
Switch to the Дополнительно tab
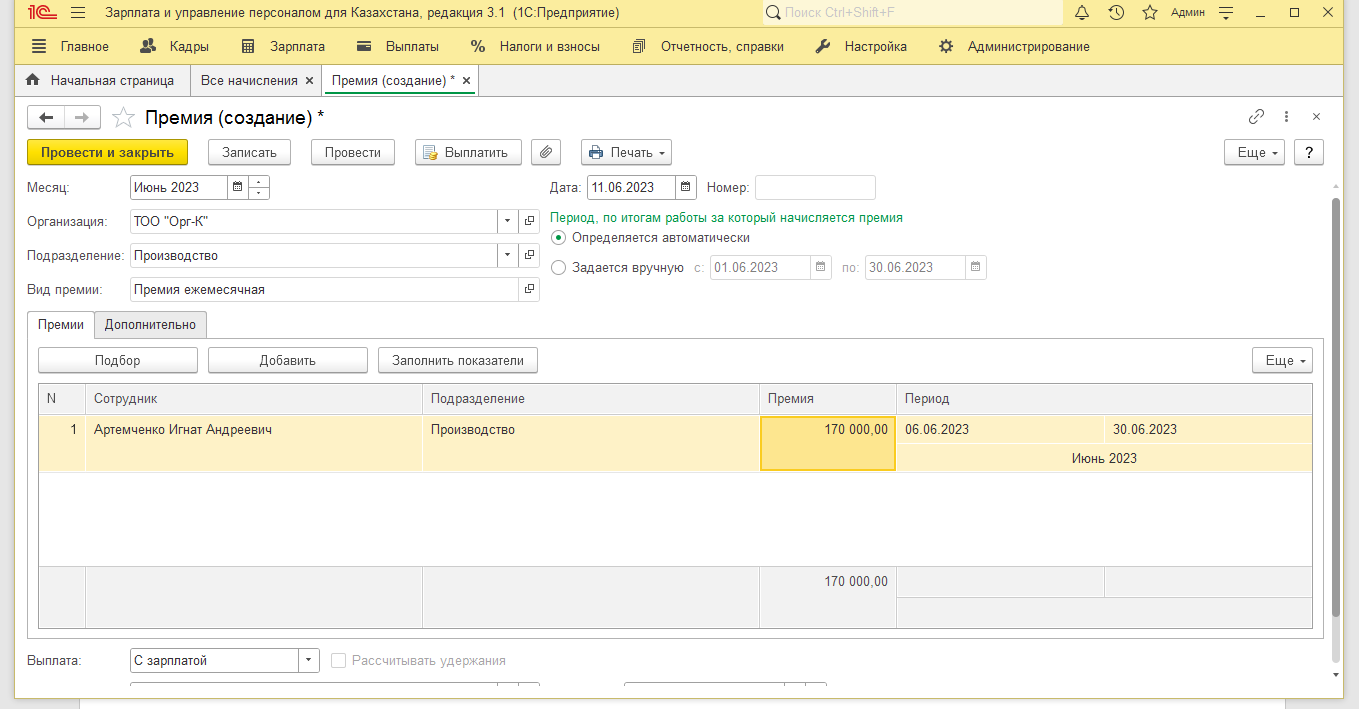coord(150,325)
